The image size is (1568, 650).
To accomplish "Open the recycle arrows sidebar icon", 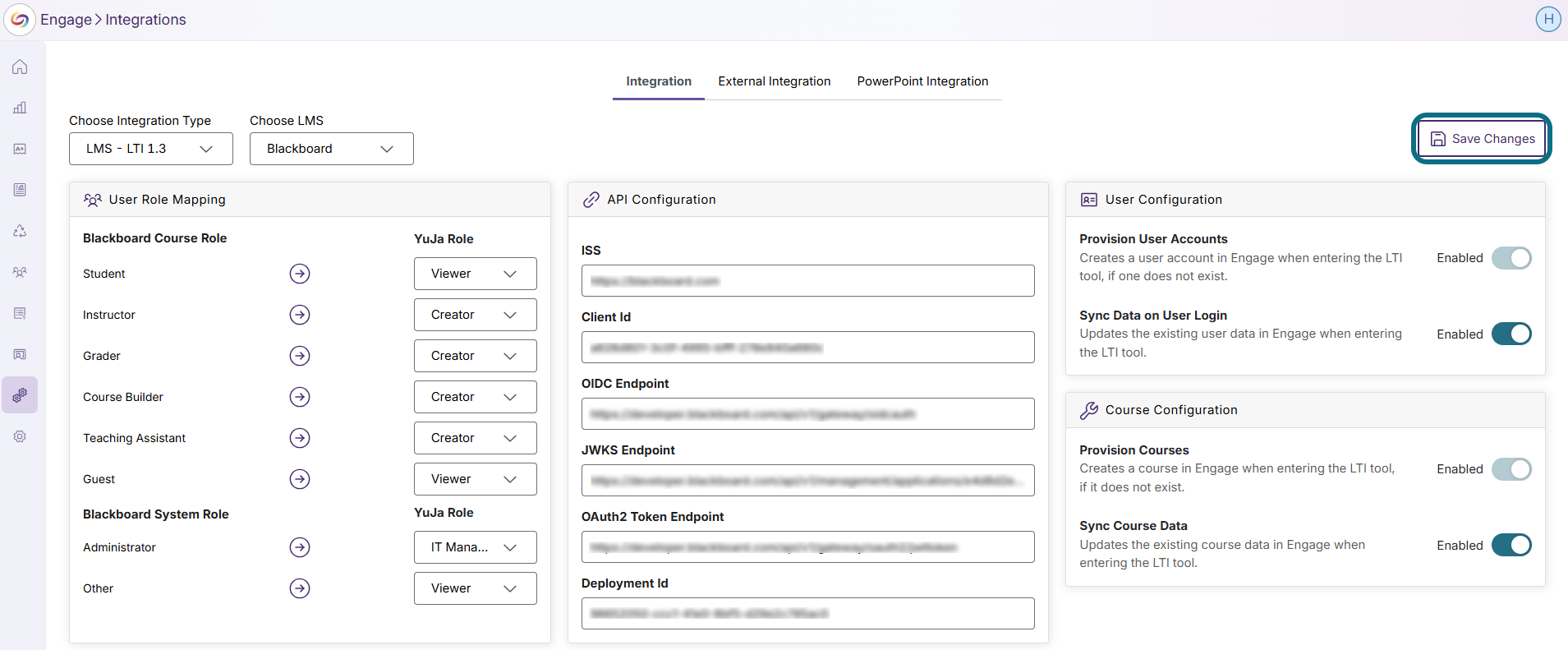I will [x=20, y=231].
